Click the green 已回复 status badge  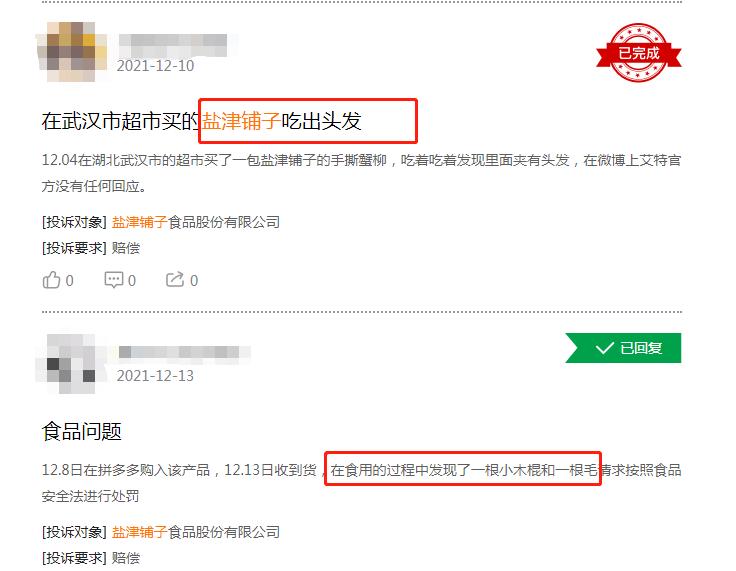pos(623,348)
